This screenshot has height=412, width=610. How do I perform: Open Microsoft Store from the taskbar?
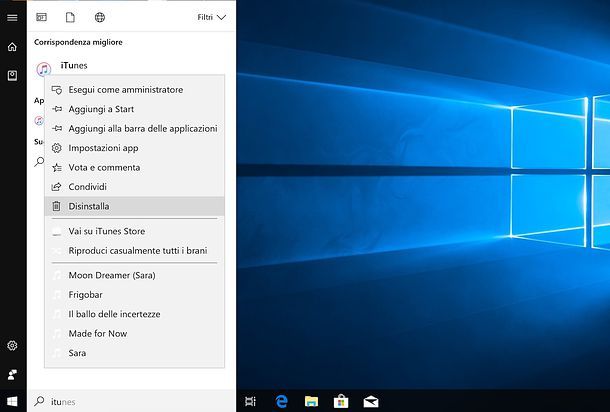(x=341, y=401)
